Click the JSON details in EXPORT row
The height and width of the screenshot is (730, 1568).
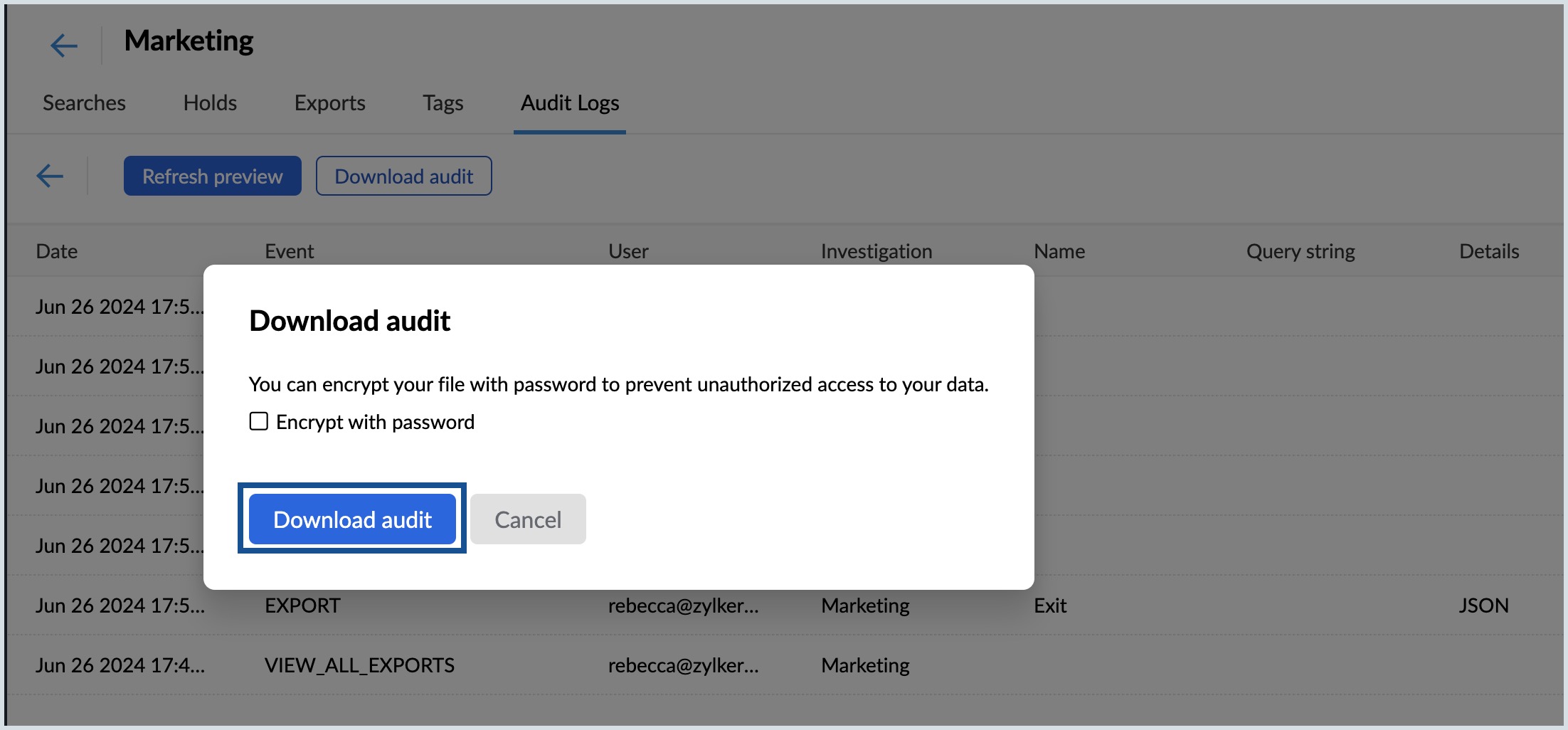(x=1483, y=605)
